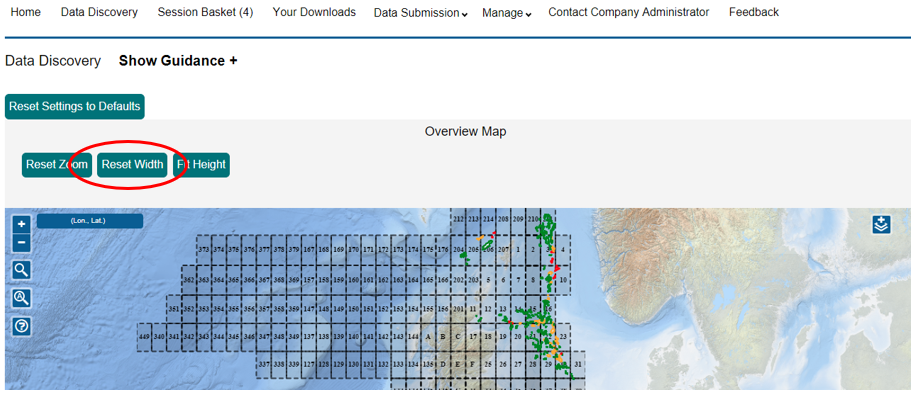Select quadrant 359 on the map
Viewport: 913px width, 398px height.
click(x=294, y=308)
